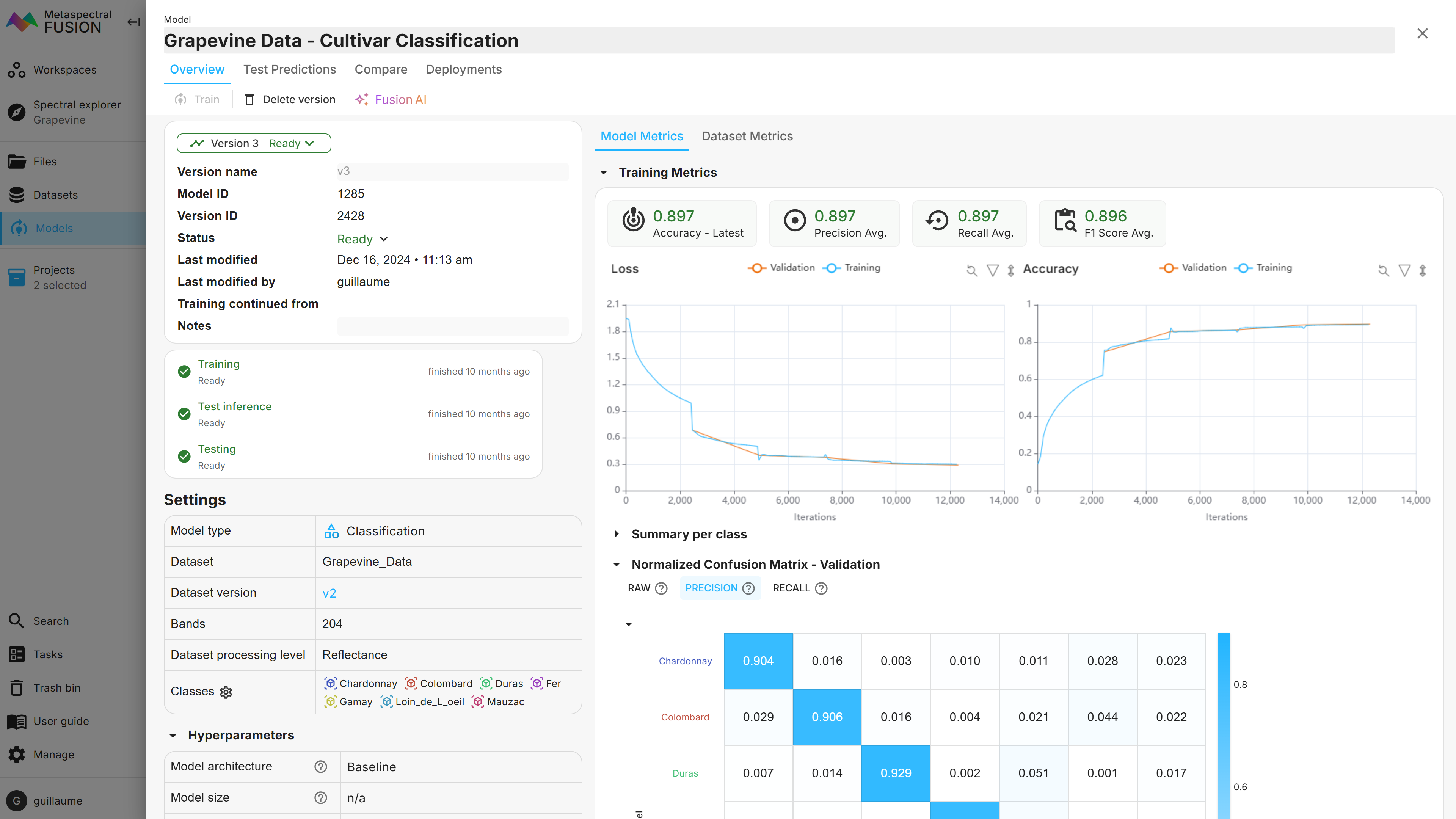
Task: Click the collapse sidebar arrow icon
Action: tap(133, 22)
